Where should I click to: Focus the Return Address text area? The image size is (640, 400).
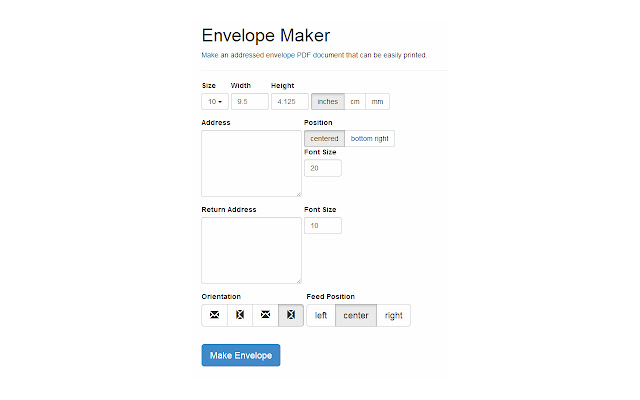[x=251, y=251]
